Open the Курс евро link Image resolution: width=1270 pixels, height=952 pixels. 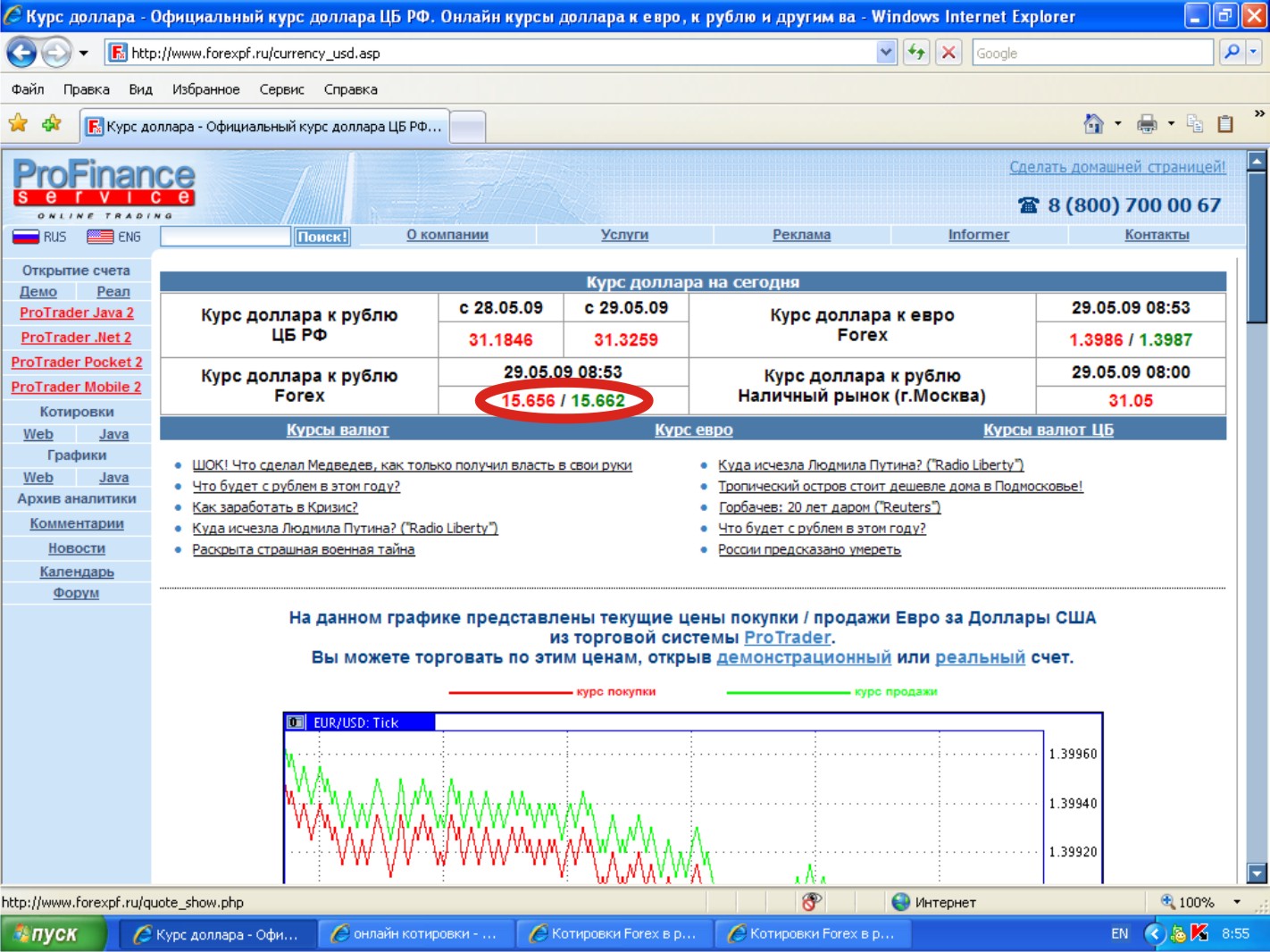tap(693, 430)
